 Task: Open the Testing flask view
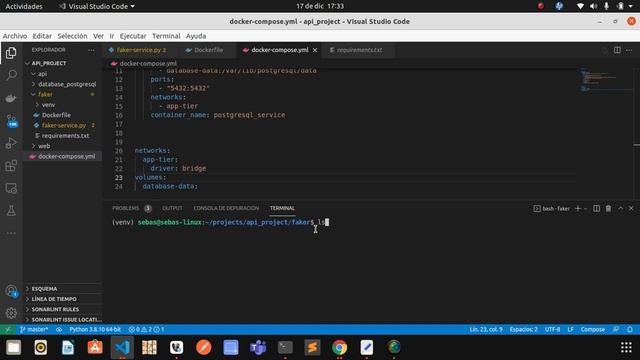pos(11,211)
